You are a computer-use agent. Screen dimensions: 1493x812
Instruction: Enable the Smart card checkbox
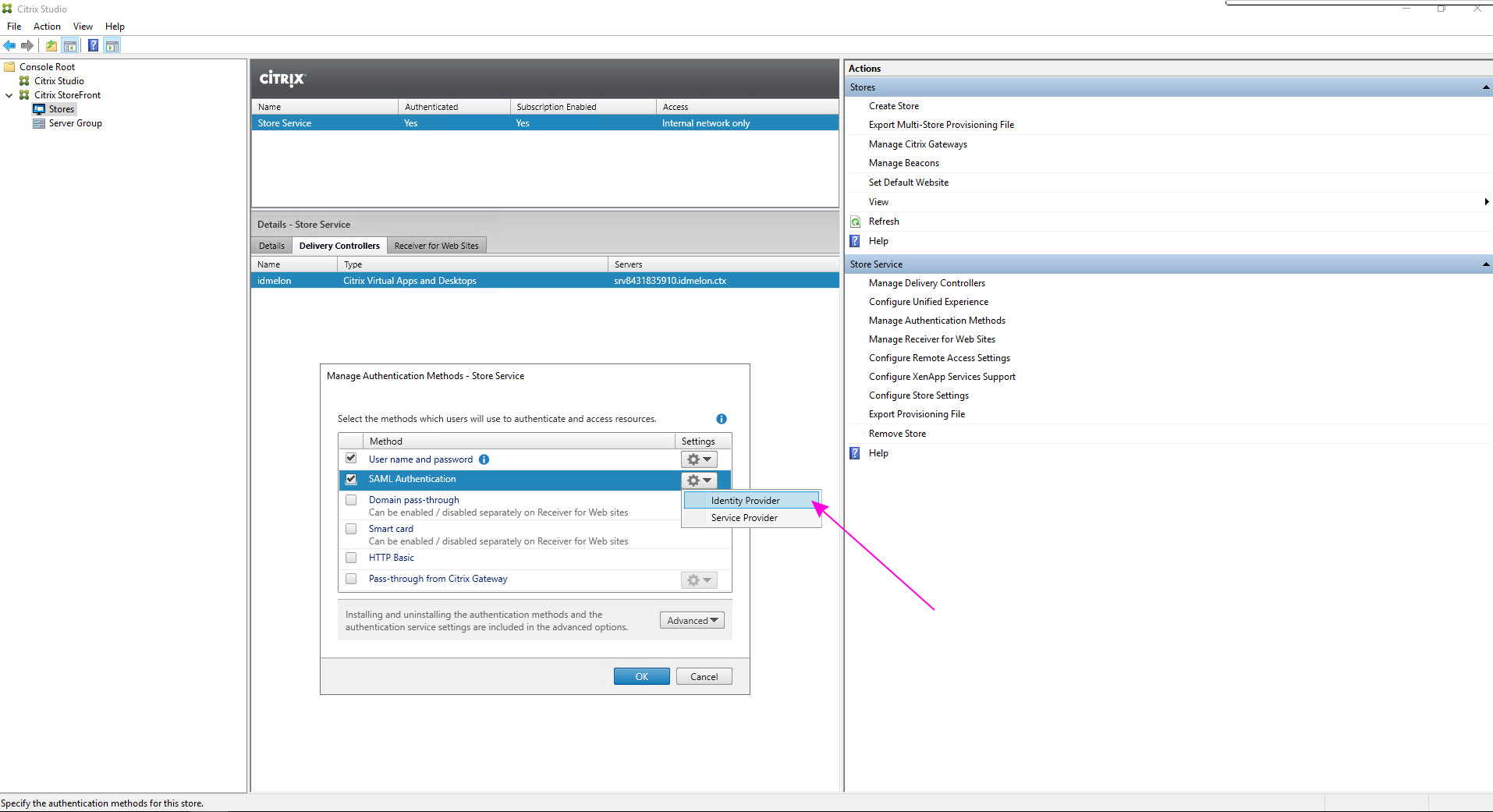[351, 529]
